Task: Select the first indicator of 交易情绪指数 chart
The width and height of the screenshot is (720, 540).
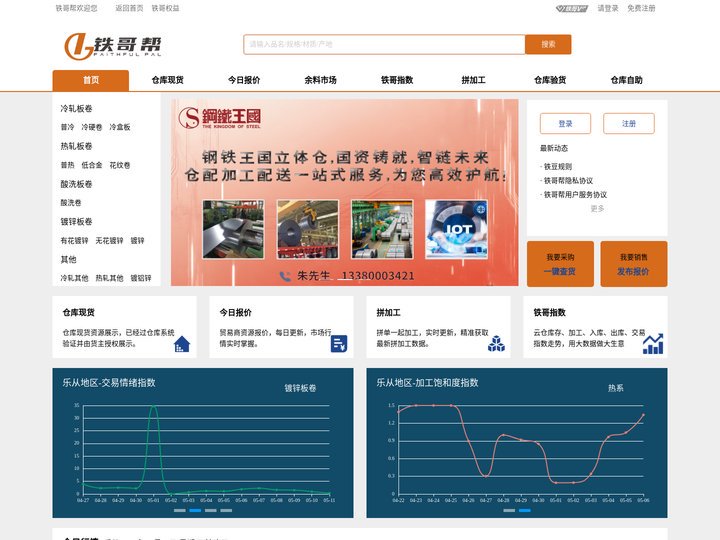Action: [x=180, y=510]
